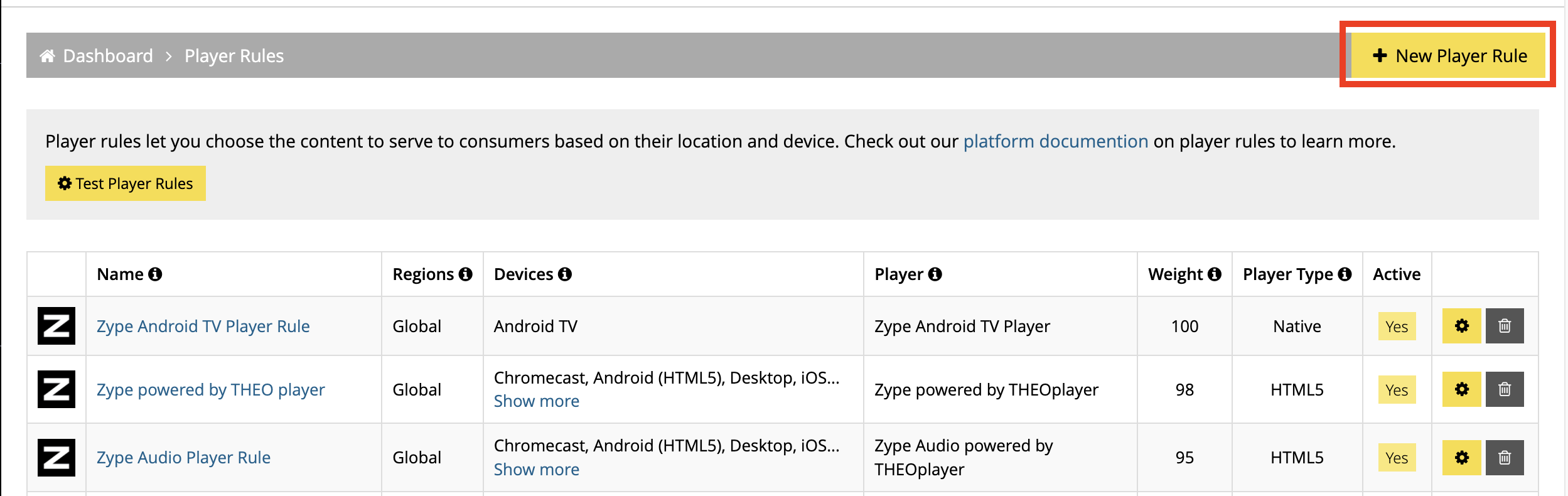Screen dimensions: 1568x496
Task: Delete Zype Android TV Player Rule via trash
Action: [1505, 326]
